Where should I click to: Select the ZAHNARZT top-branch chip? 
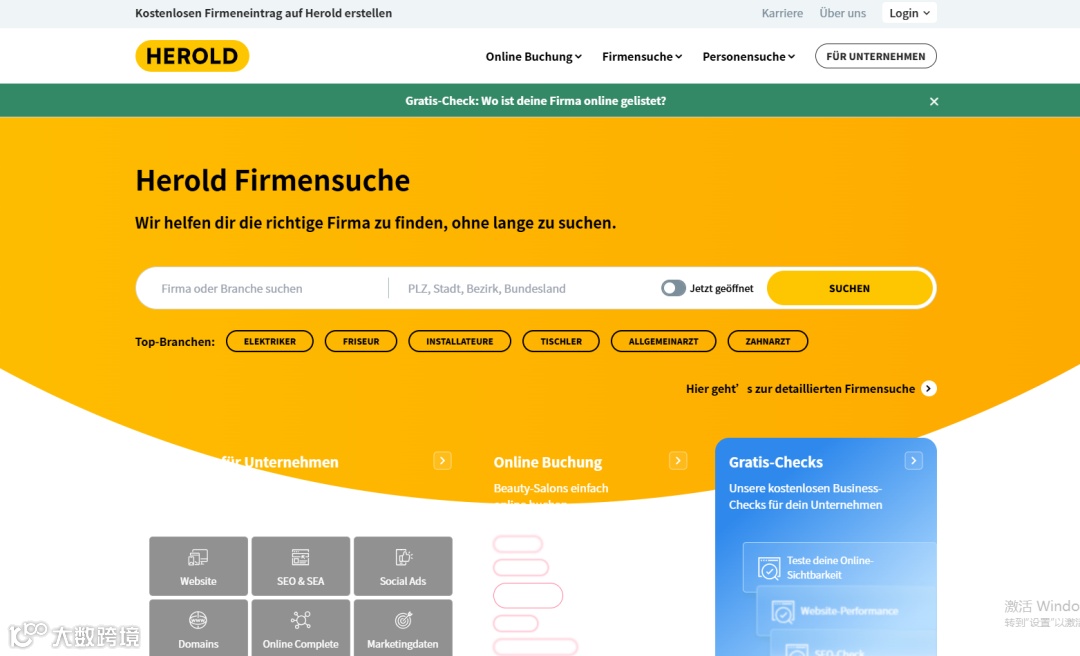point(767,341)
